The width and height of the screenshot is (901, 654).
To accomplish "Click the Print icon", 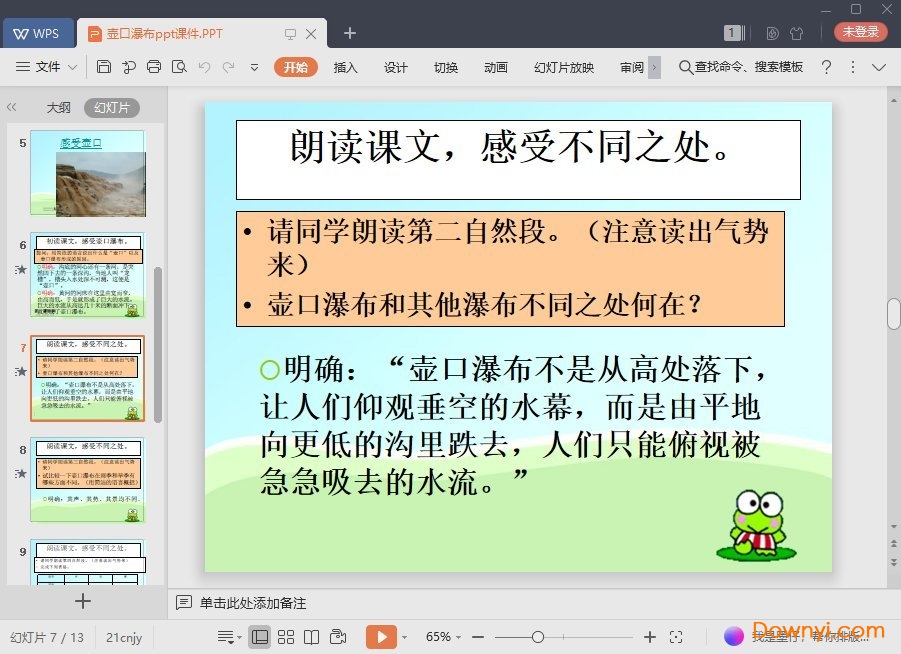I will click(x=154, y=67).
